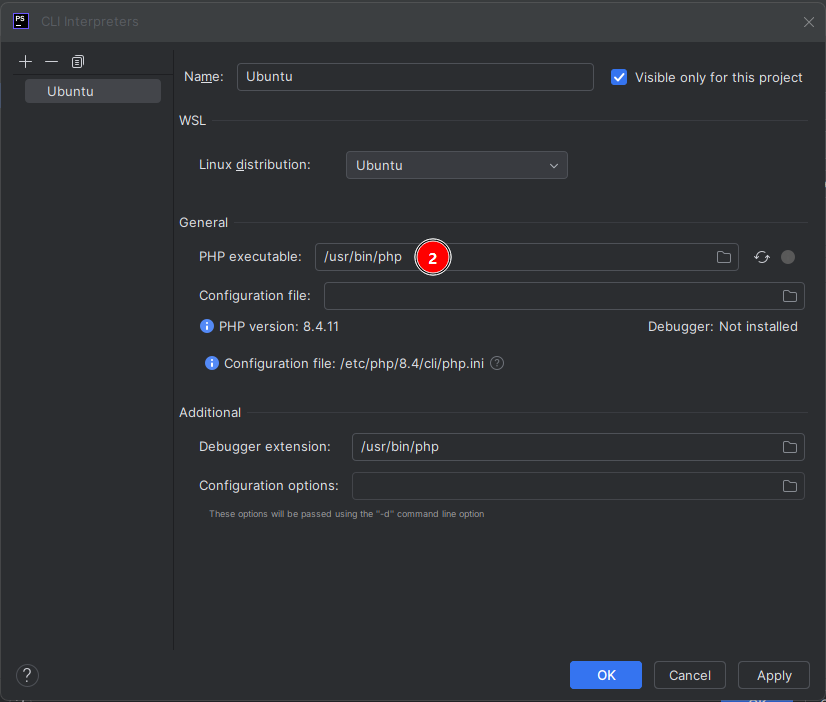The image size is (826, 702).
Task: Click the Reload PHP info refresh icon
Action: [x=762, y=257]
